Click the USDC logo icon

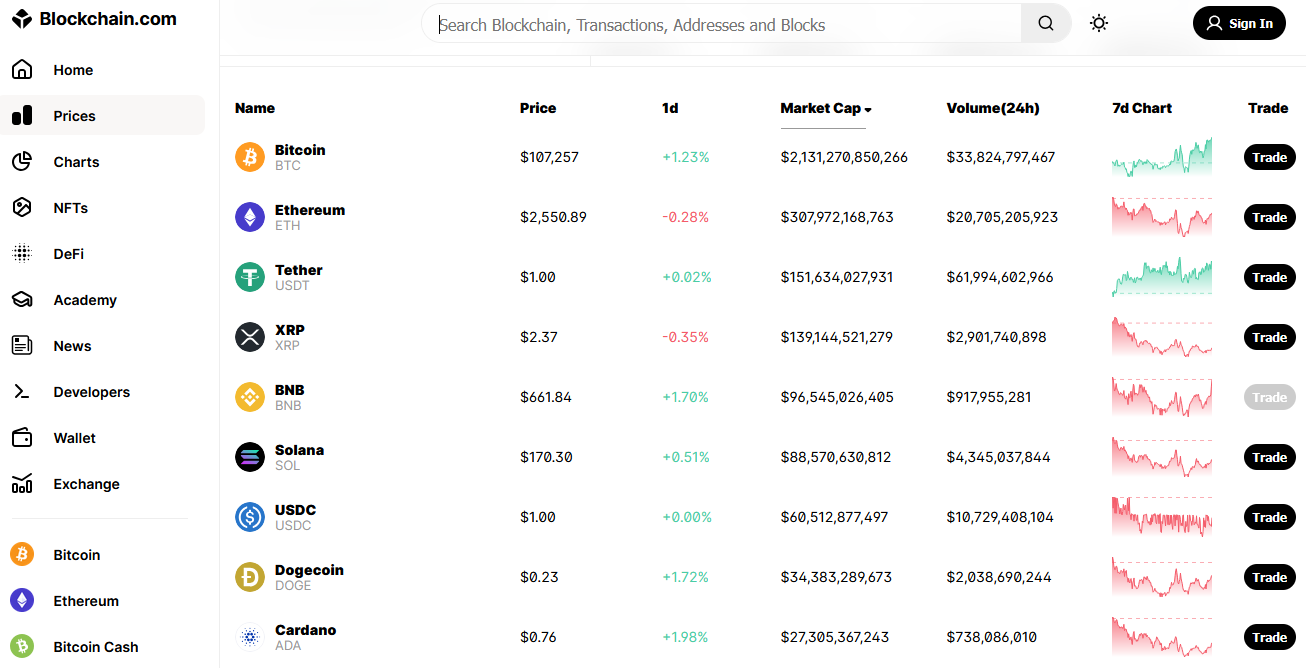pyautogui.click(x=250, y=517)
